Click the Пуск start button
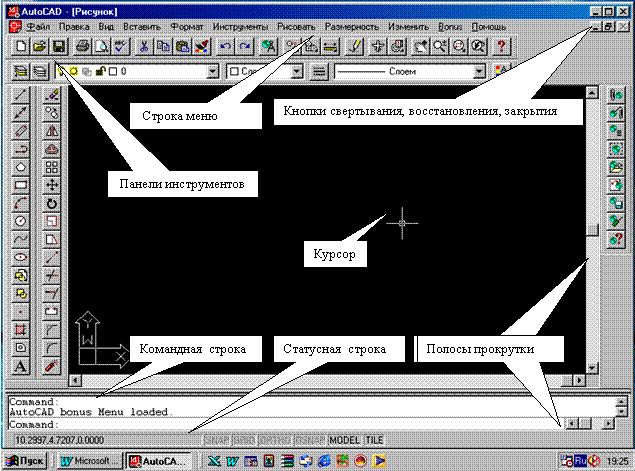The width and height of the screenshot is (635, 471). point(26,460)
